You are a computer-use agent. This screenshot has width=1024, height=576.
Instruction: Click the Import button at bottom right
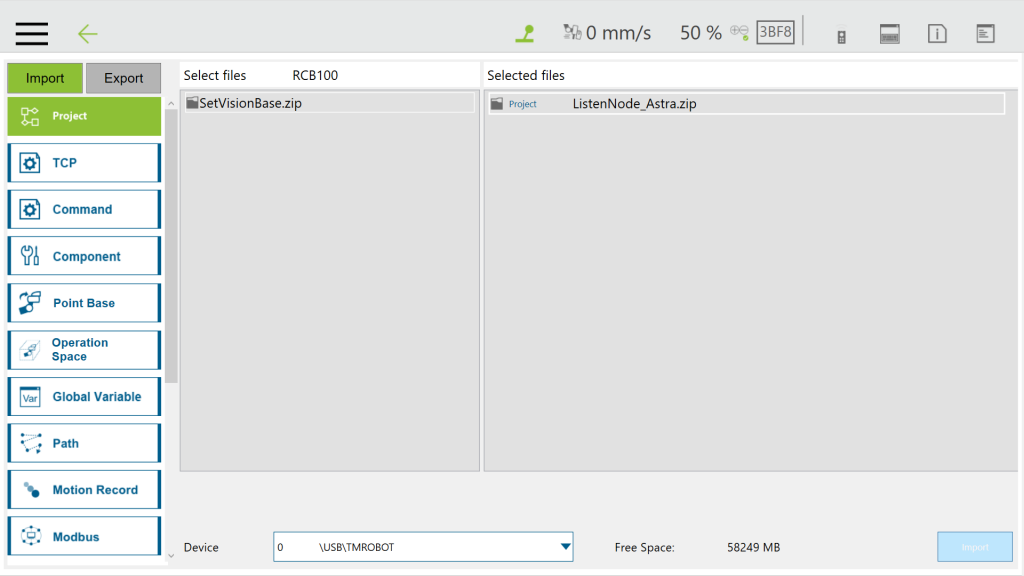tap(974, 547)
